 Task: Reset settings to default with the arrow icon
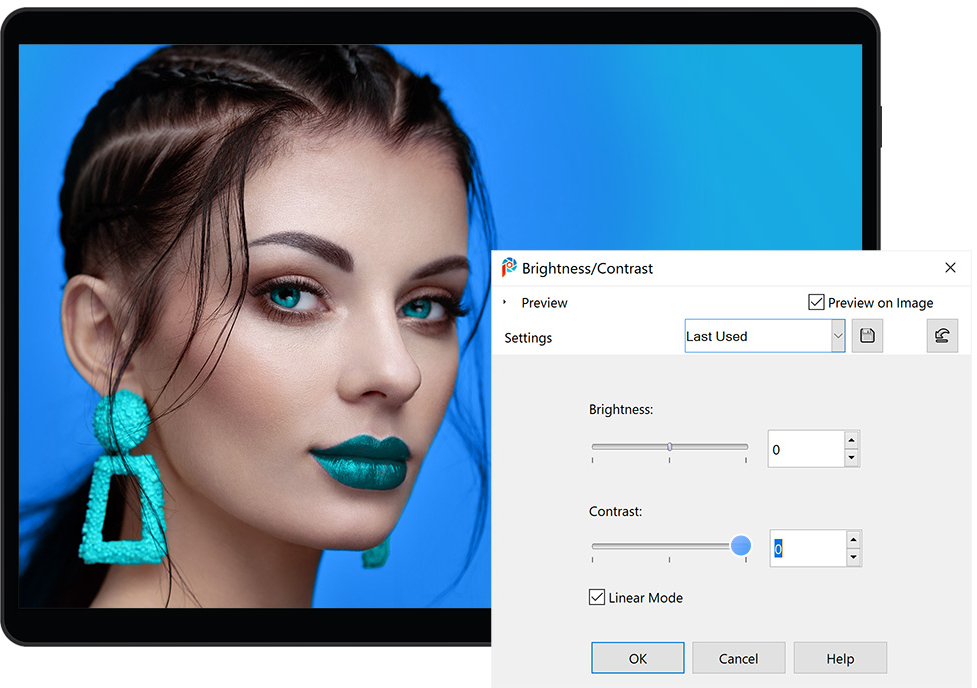pyautogui.click(x=942, y=336)
